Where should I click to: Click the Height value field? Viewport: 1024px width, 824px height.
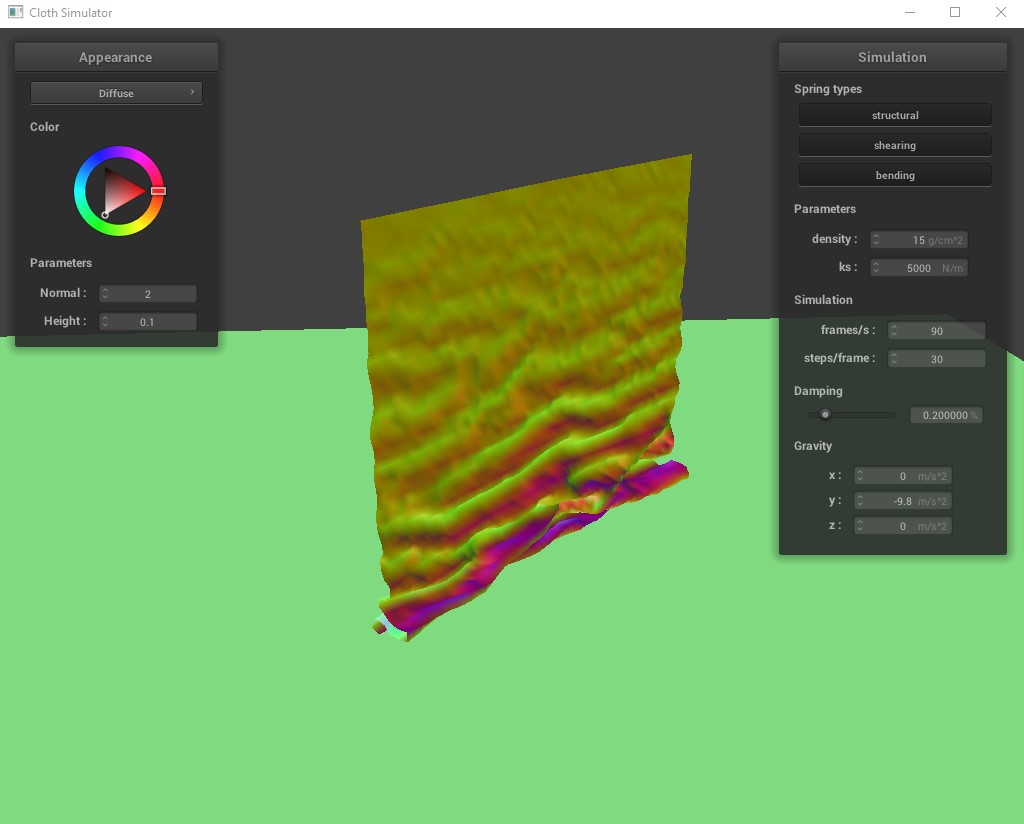pos(148,321)
